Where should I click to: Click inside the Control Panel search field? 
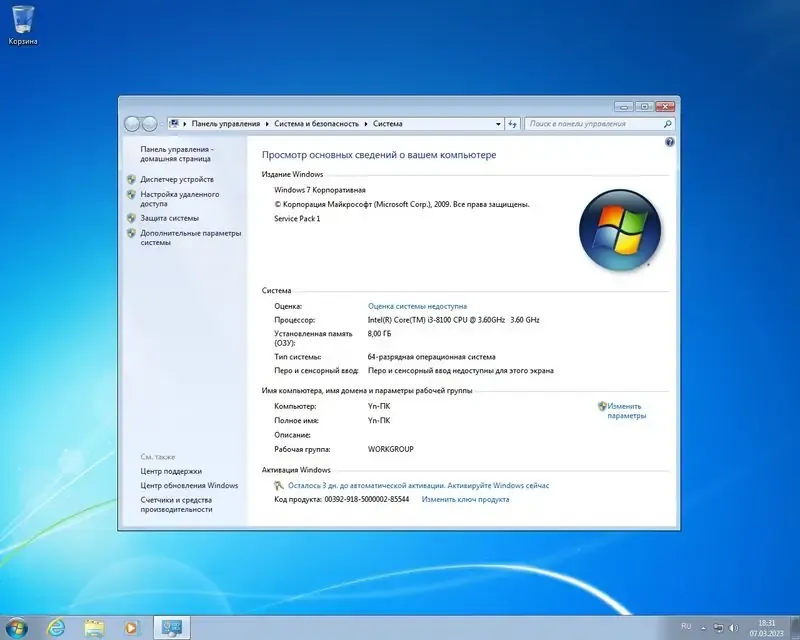600,124
